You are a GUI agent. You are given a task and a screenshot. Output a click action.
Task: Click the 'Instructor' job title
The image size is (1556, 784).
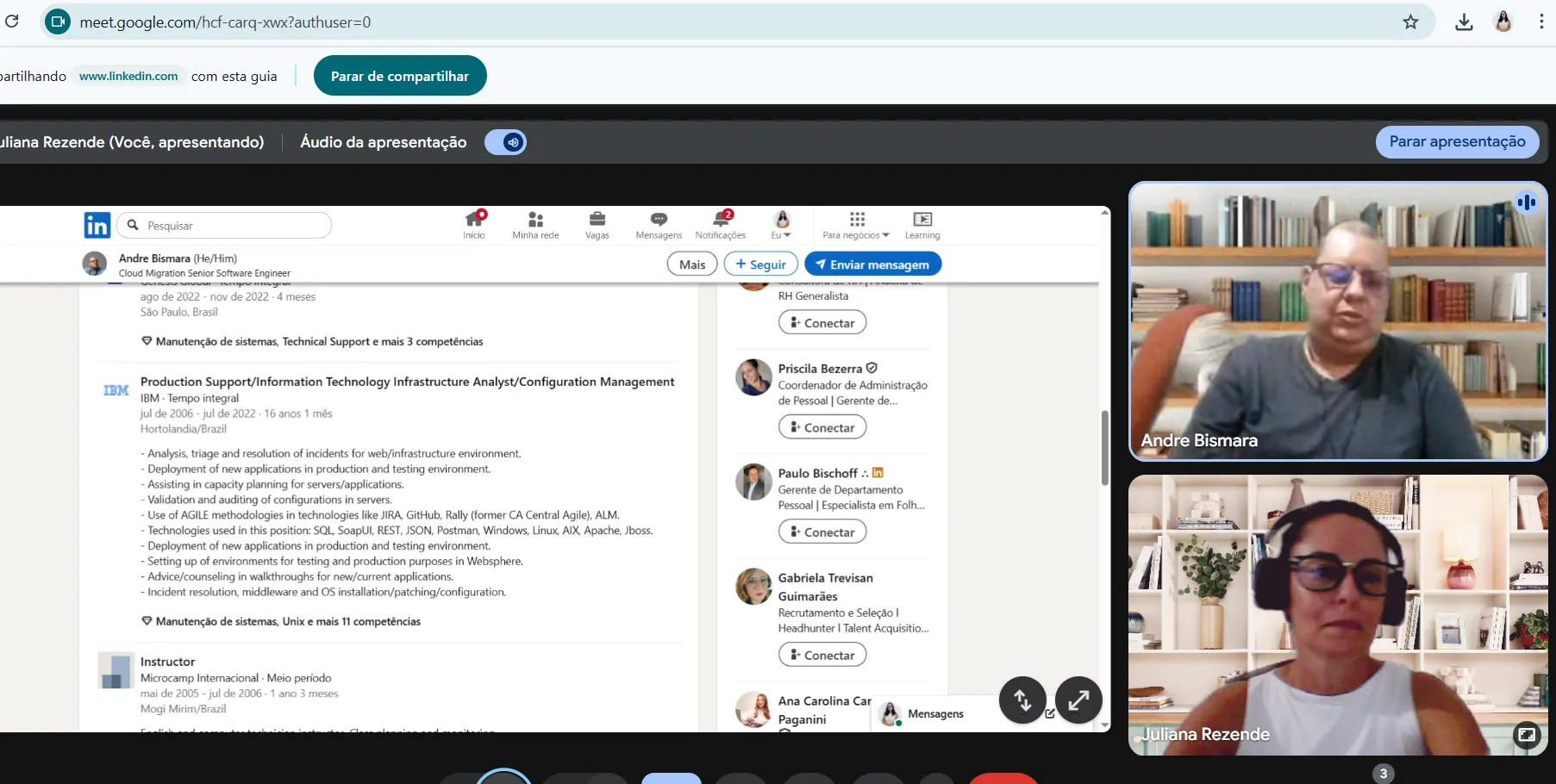[x=168, y=662]
